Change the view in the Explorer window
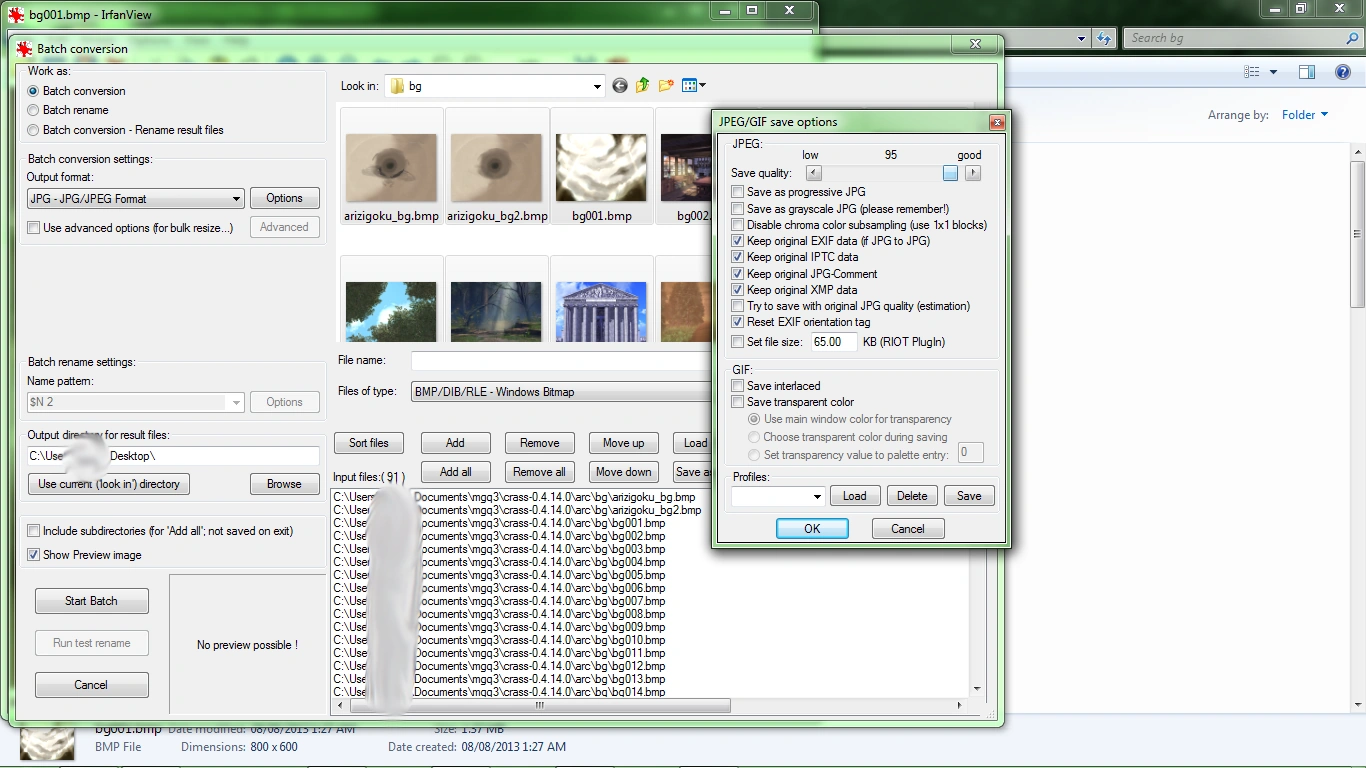 1252,72
